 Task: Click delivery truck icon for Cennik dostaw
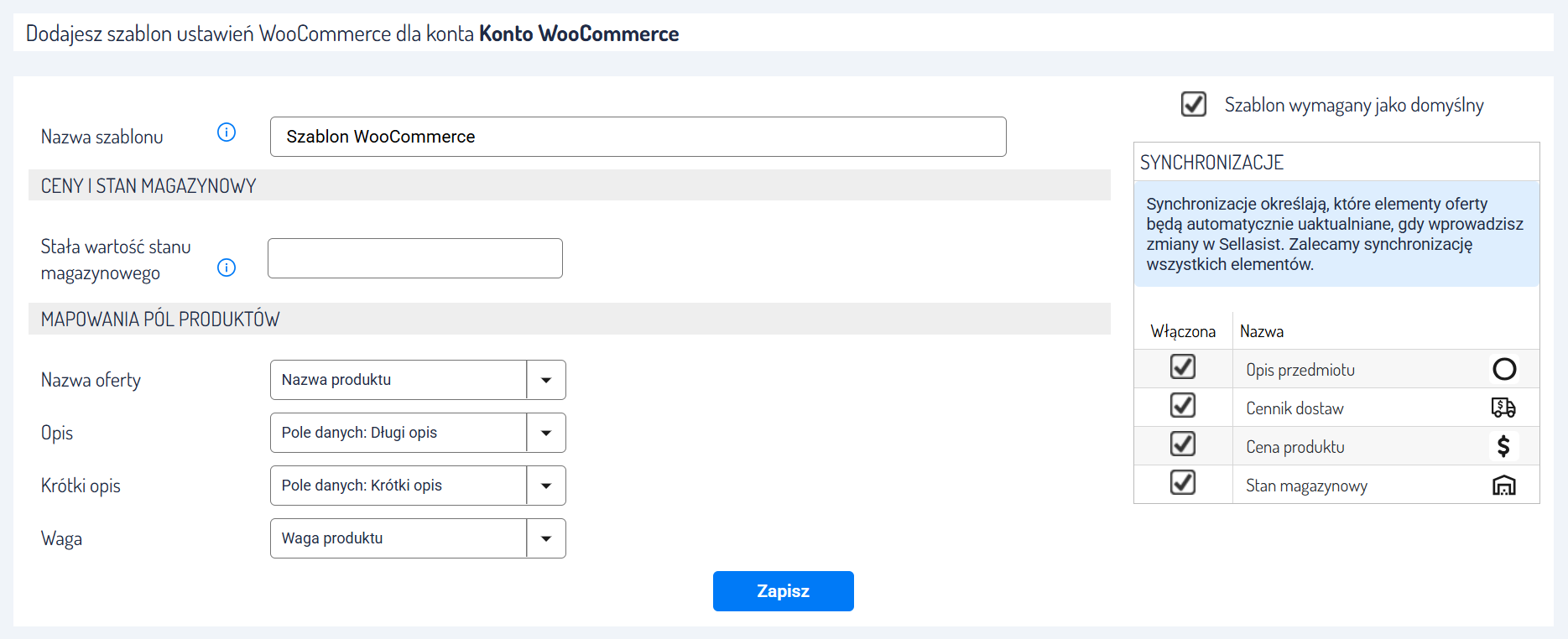click(x=1503, y=408)
